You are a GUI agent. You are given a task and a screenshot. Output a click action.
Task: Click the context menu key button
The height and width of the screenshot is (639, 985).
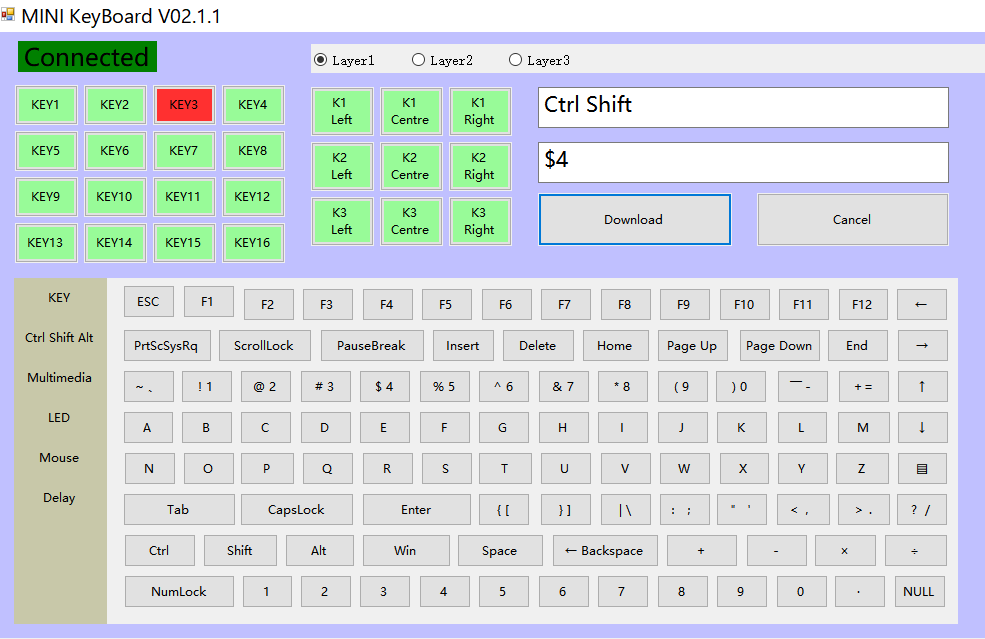922,469
